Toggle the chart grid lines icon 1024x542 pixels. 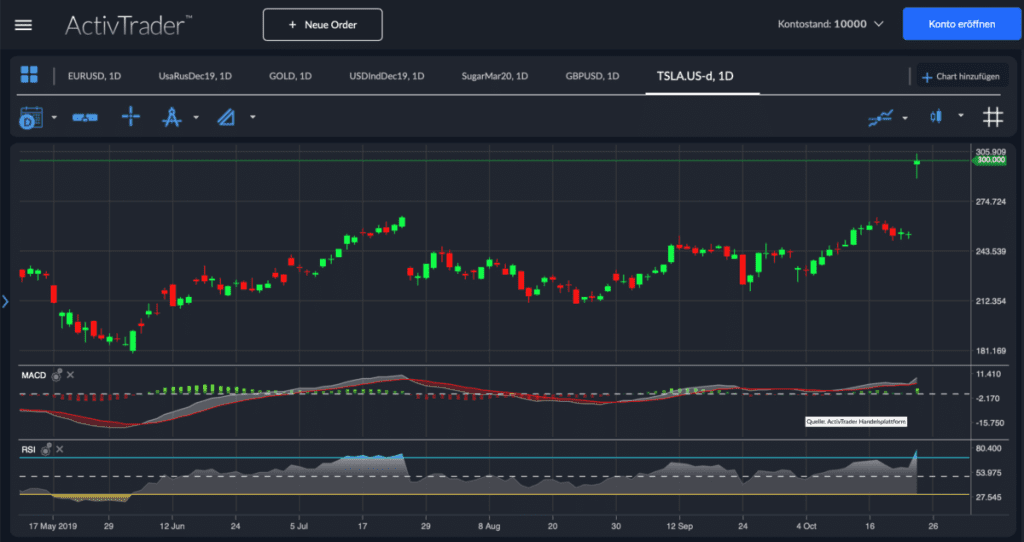click(993, 118)
